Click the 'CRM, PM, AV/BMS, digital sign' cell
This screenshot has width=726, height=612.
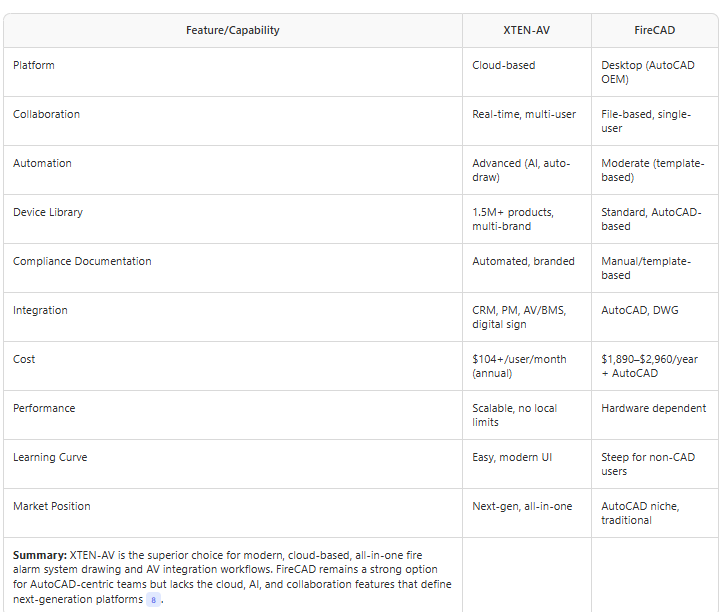[x=519, y=317]
